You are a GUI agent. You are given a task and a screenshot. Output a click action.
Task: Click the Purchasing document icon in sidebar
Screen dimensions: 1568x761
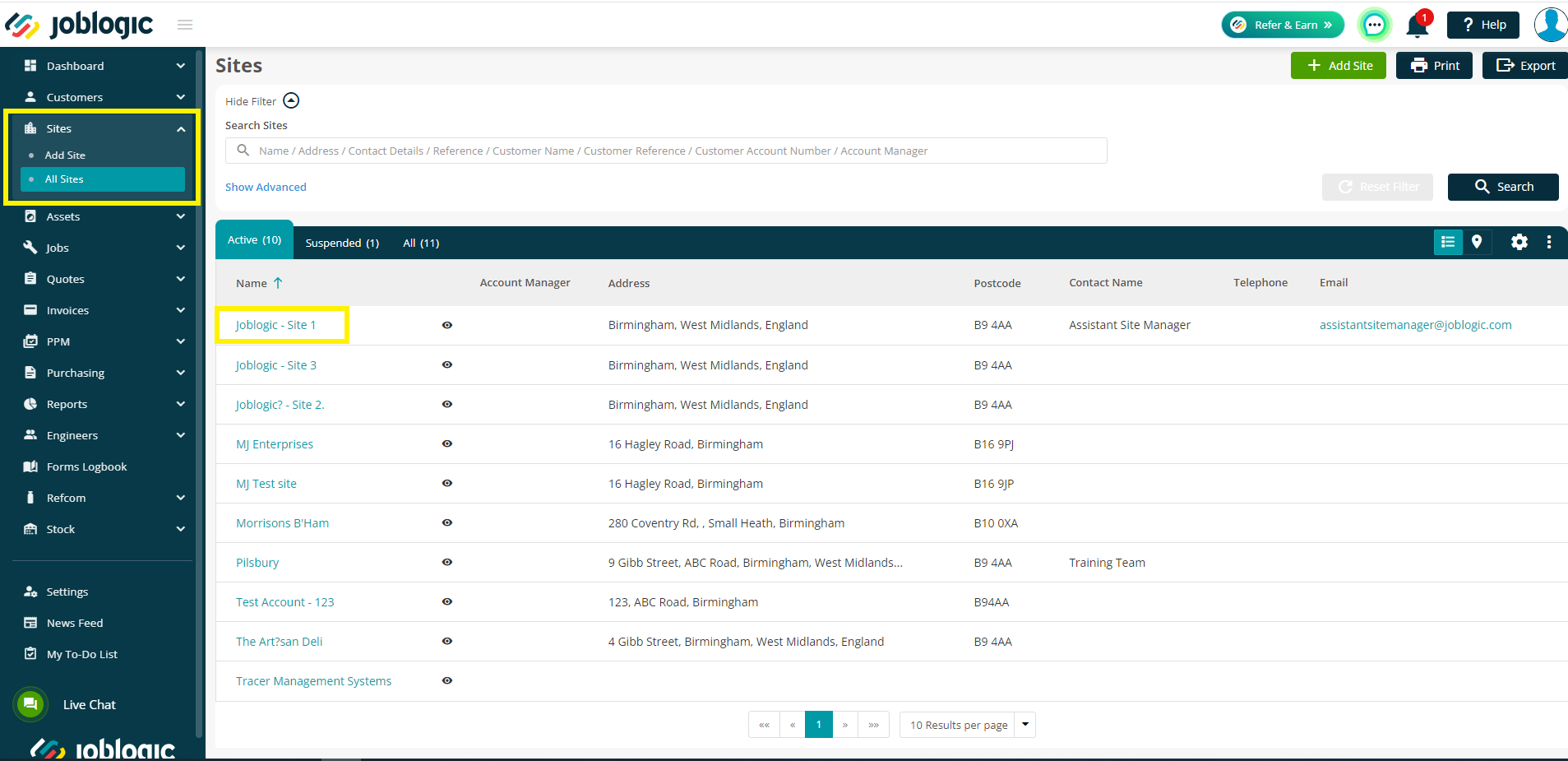coord(30,373)
